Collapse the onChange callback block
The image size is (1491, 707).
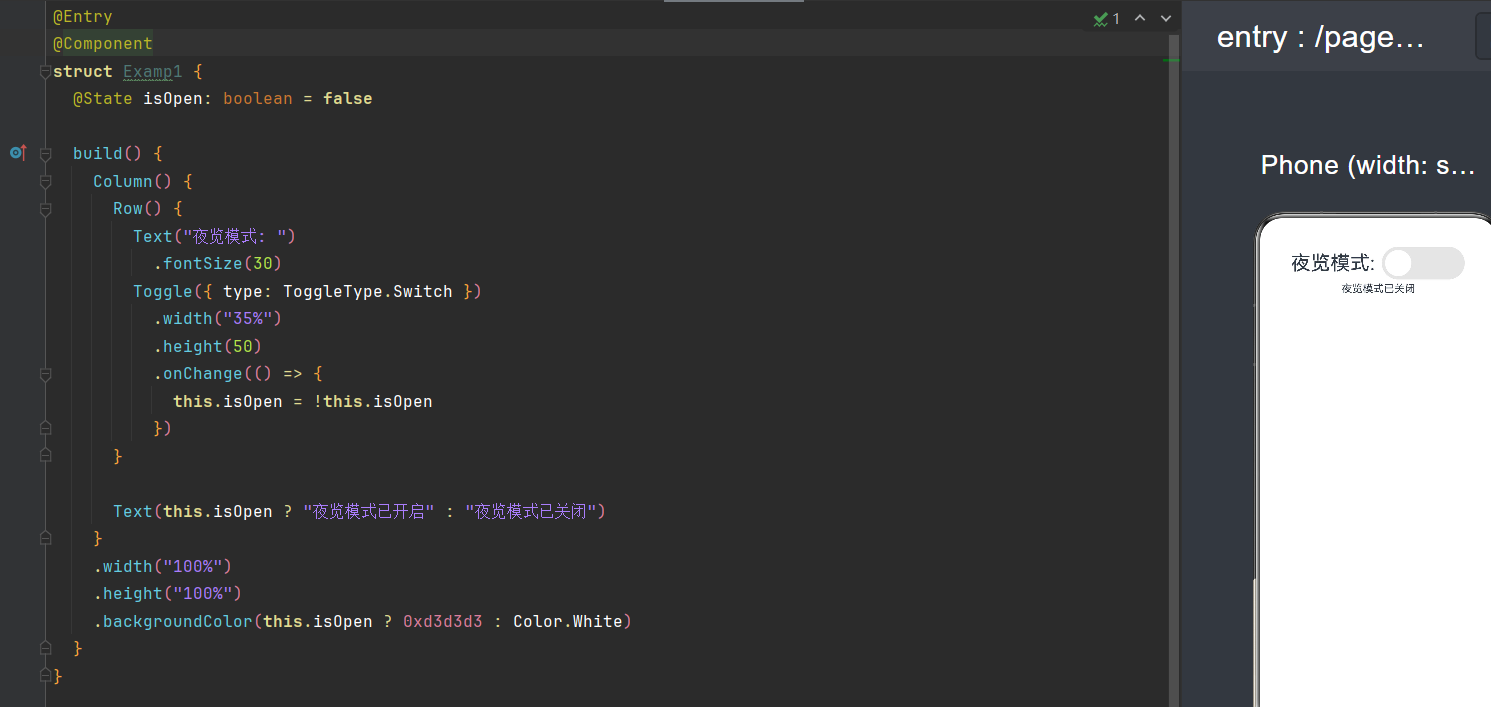[45, 374]
